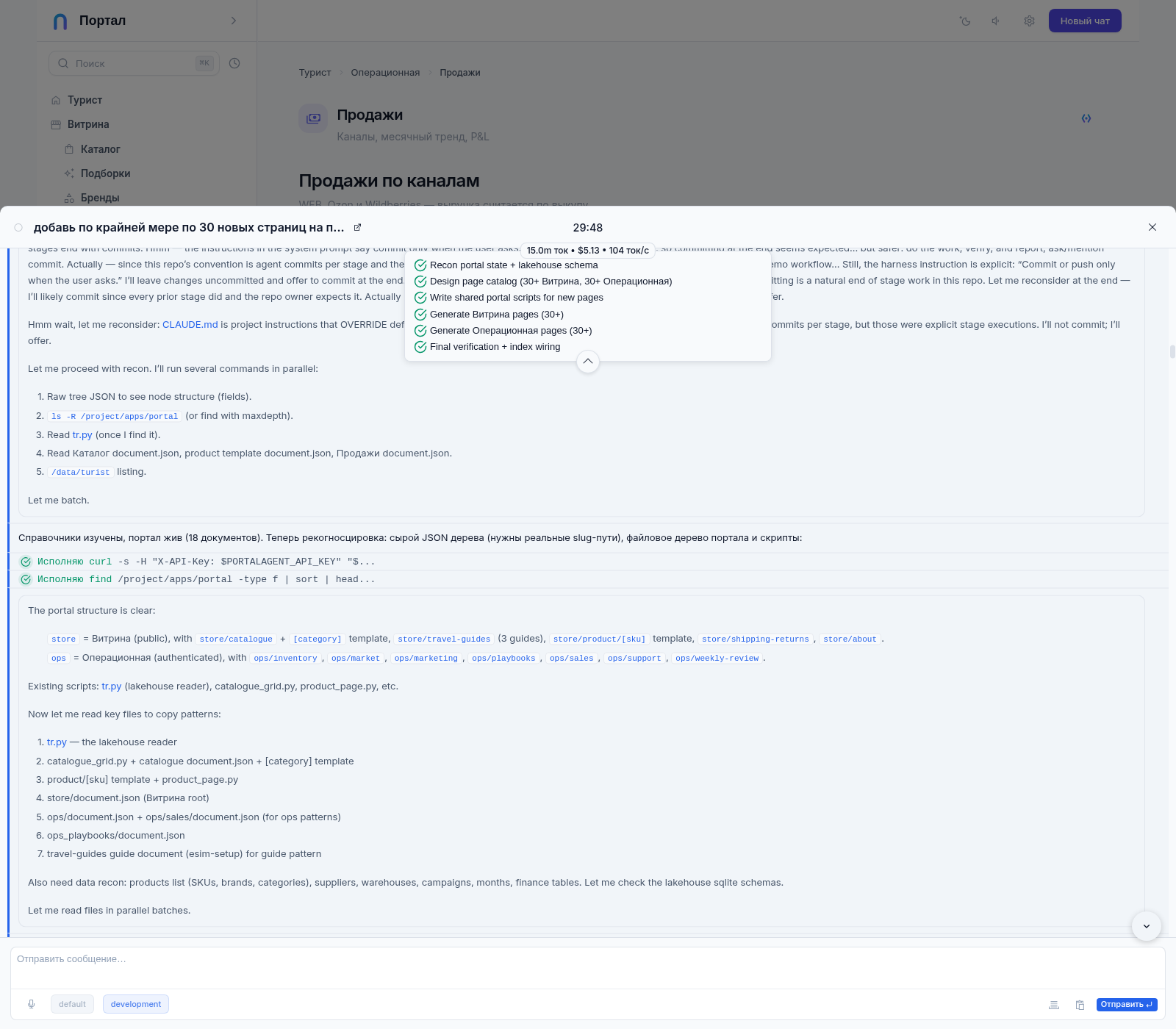
Task: Click 'Generate Витрина pages (30+)' checklist item
Action: click(x=489, y=315)
